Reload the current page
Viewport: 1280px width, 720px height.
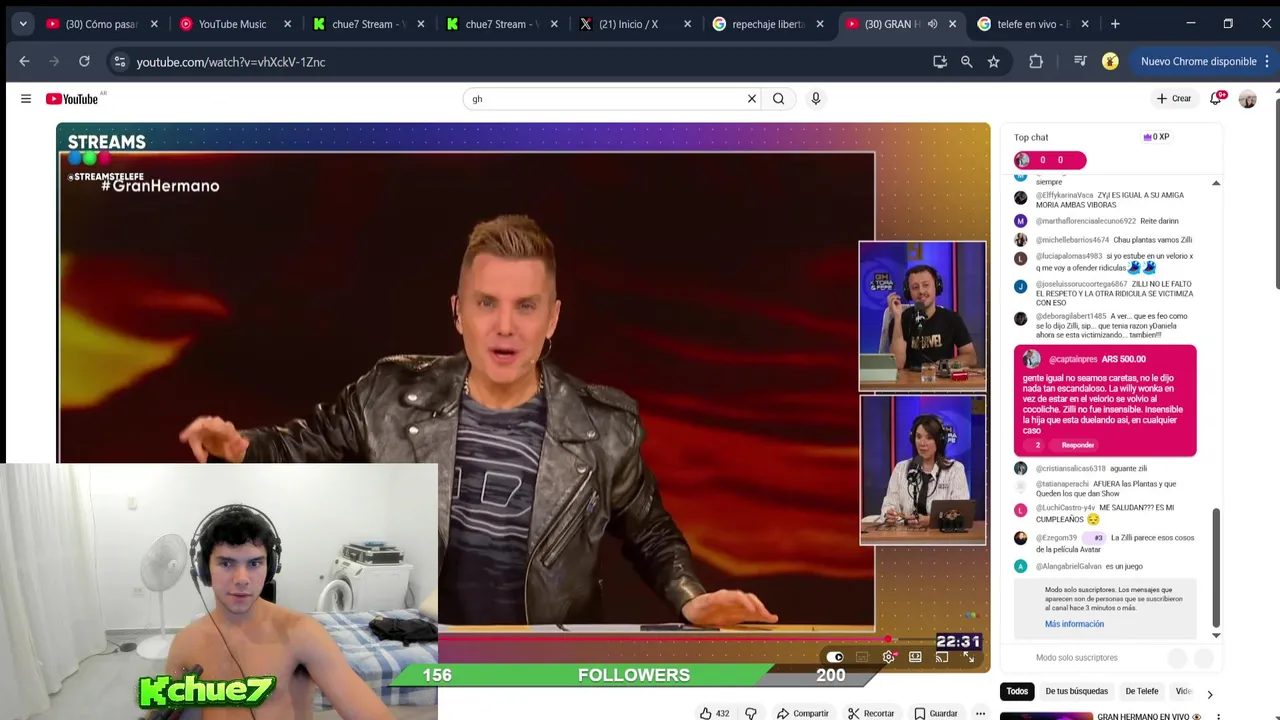coord(84,61)
